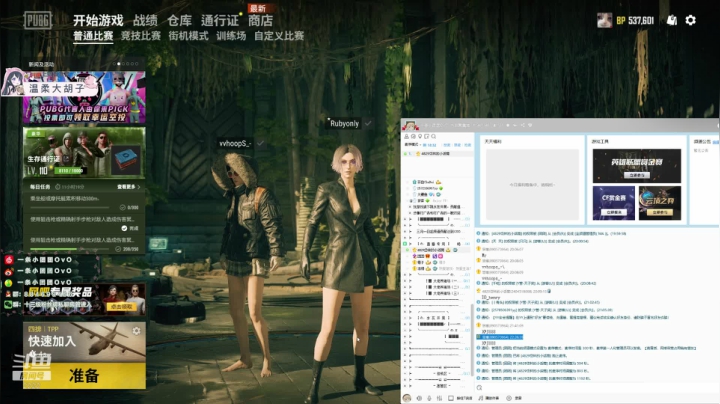Viewport: 720px width, 404px height.
Task: Select 街机模式 sub-tab
Action: pyautogui.click(x=188, y=36)
